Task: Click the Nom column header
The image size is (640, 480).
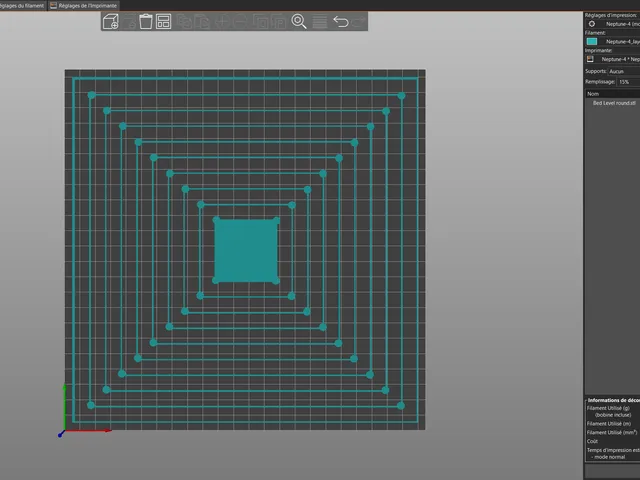Action: [x=612, y=94]
